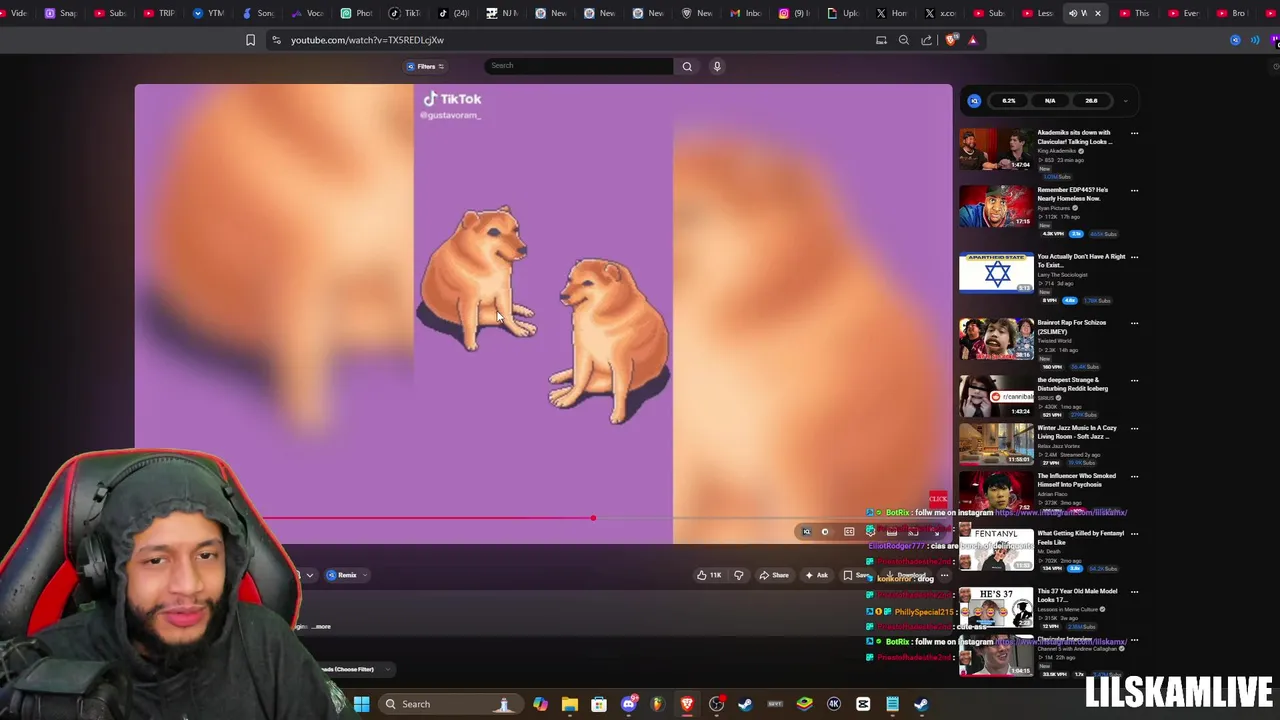Toggle autoplay switch in player controls
The image size is (1280, 720).
click(826, 532)
